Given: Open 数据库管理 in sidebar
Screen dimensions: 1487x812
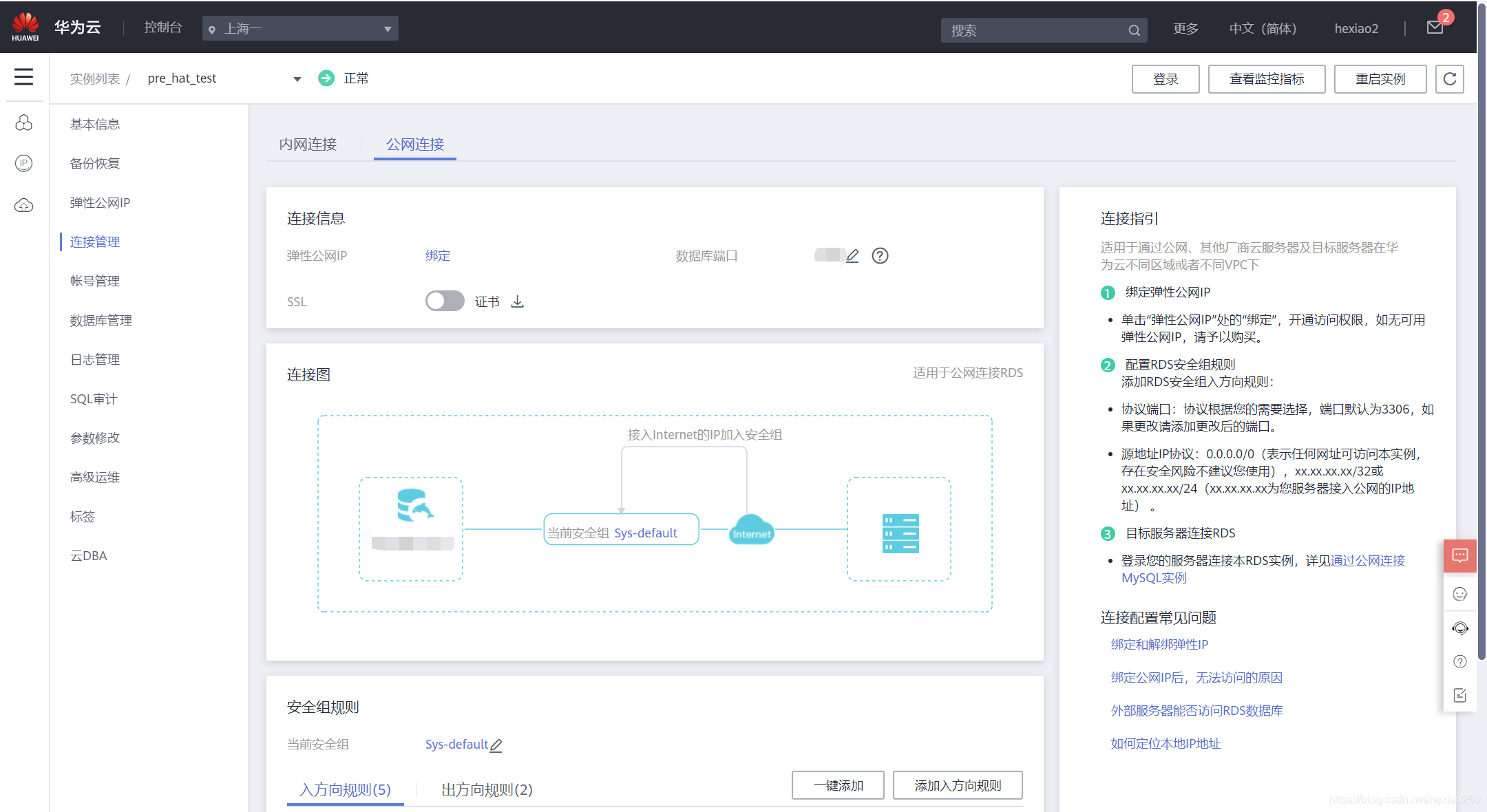Looking at the screenshot, I should (101, 320).
